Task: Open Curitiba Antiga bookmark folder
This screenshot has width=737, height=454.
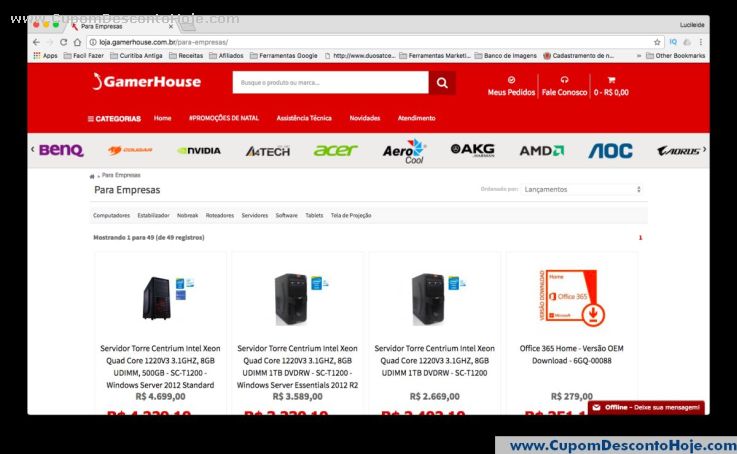Action: [x=136, y=55]
